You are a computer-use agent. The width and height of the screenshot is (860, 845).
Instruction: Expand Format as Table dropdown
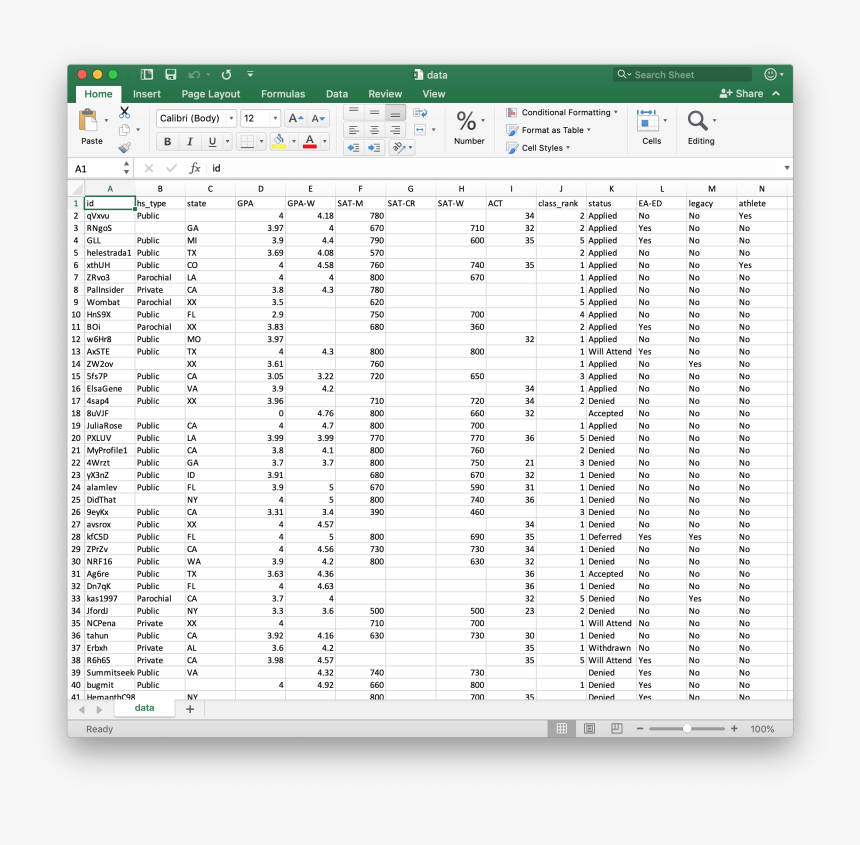pos(589,130)
